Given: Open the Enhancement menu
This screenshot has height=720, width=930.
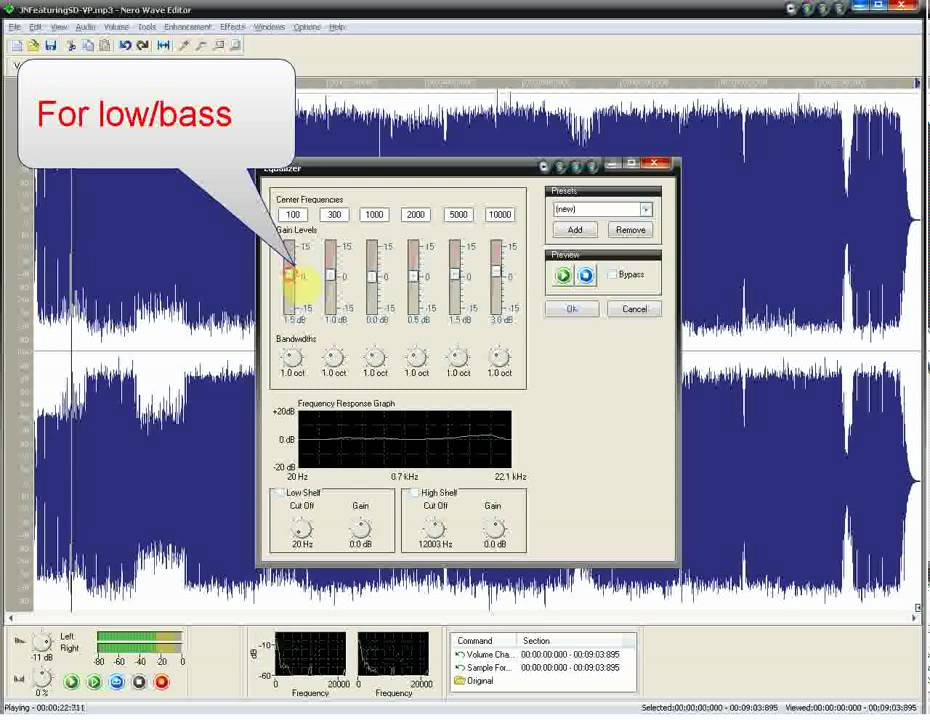Looking at the screenshot, I should [x=187, y=27].
